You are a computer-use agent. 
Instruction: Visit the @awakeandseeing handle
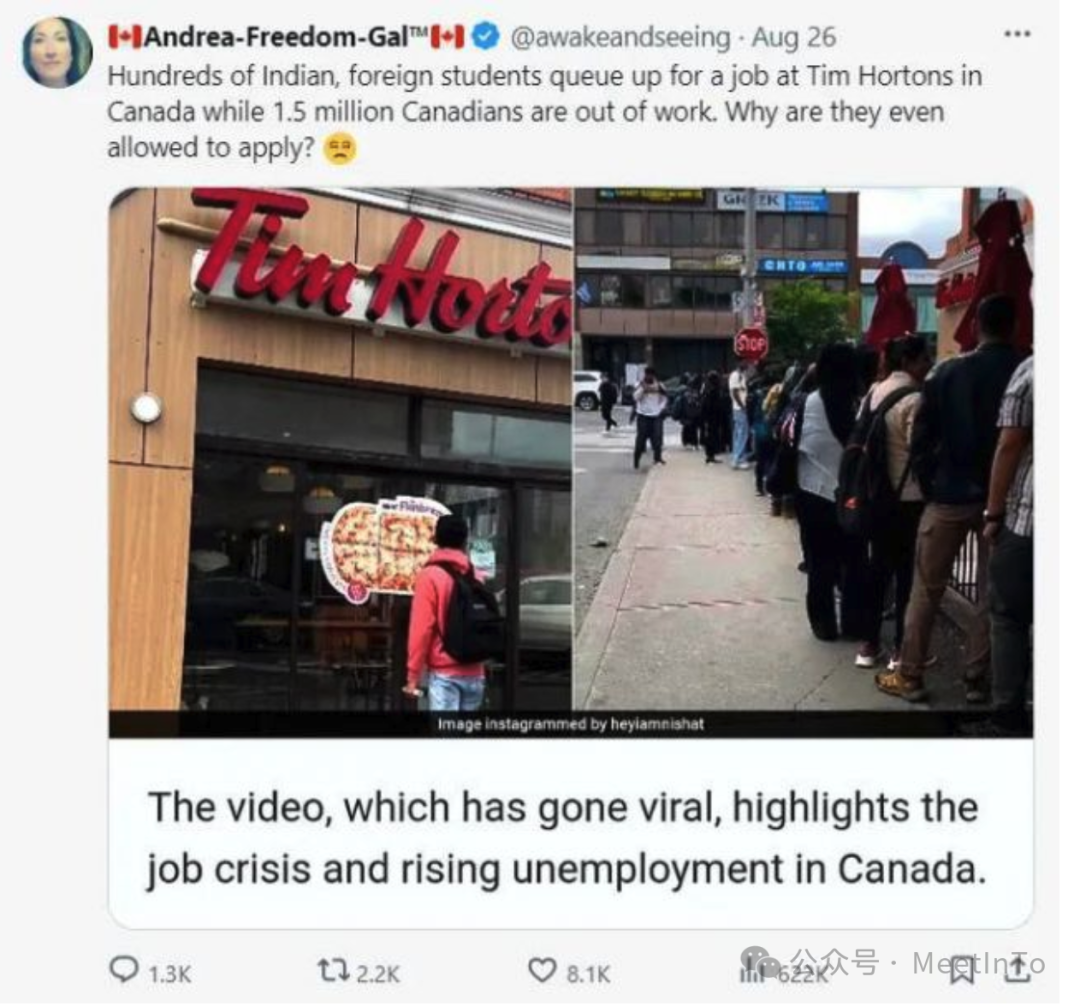tap(620, 37)
